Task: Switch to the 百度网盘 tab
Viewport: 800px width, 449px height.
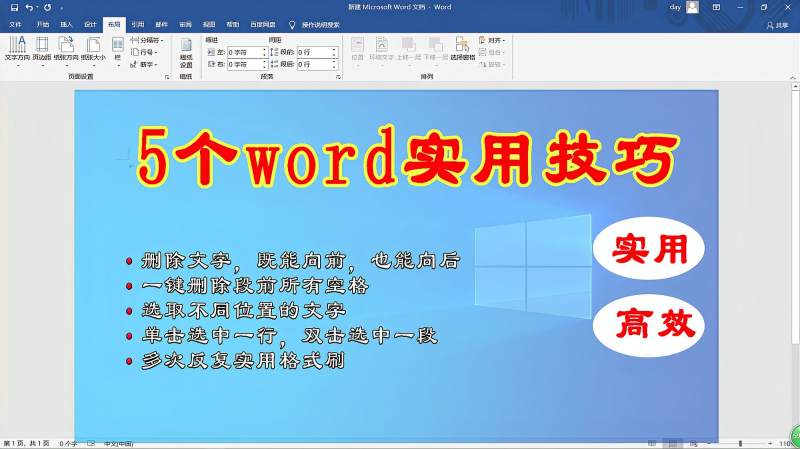Action: pyautogui.click(x=263, y=24)
